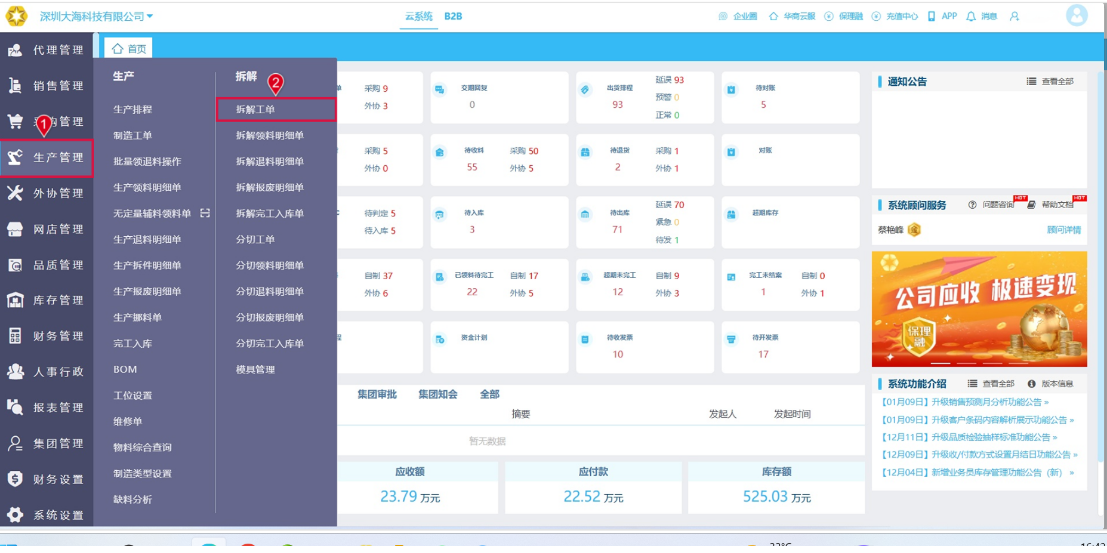Screen dimensions: 1107x553
Task: Click the 网店管理 shop icon
Action: (x=15, y=229)
